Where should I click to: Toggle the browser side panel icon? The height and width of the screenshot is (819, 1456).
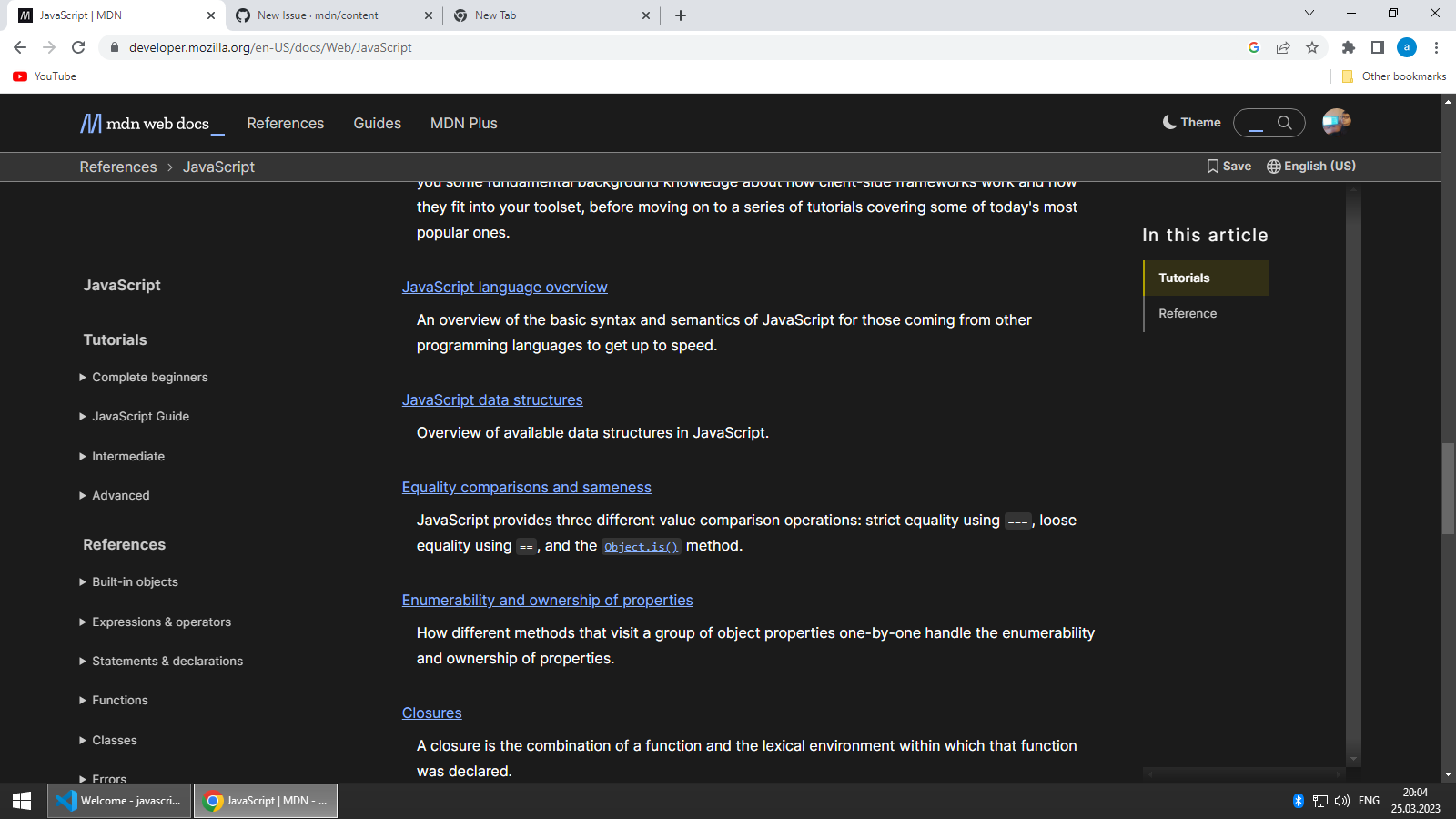[1377, 47]
